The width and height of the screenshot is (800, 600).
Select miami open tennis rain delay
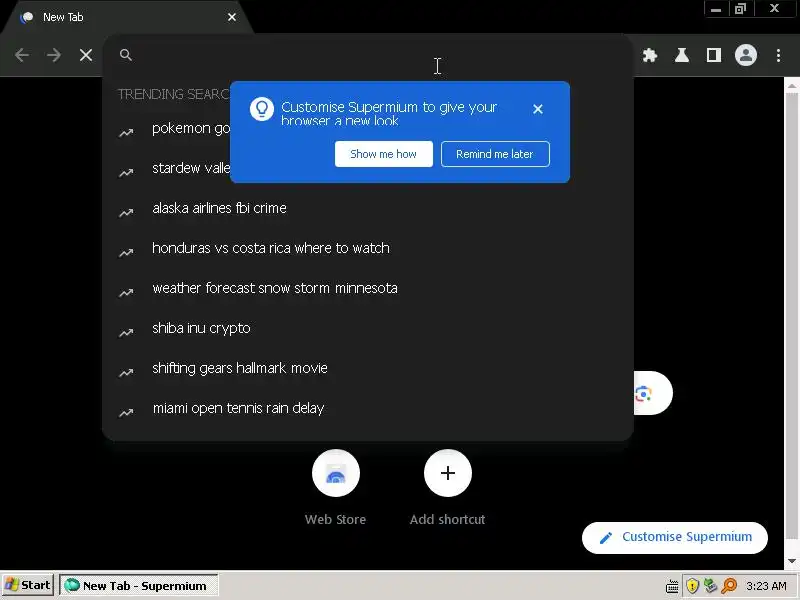click(367, 408)
